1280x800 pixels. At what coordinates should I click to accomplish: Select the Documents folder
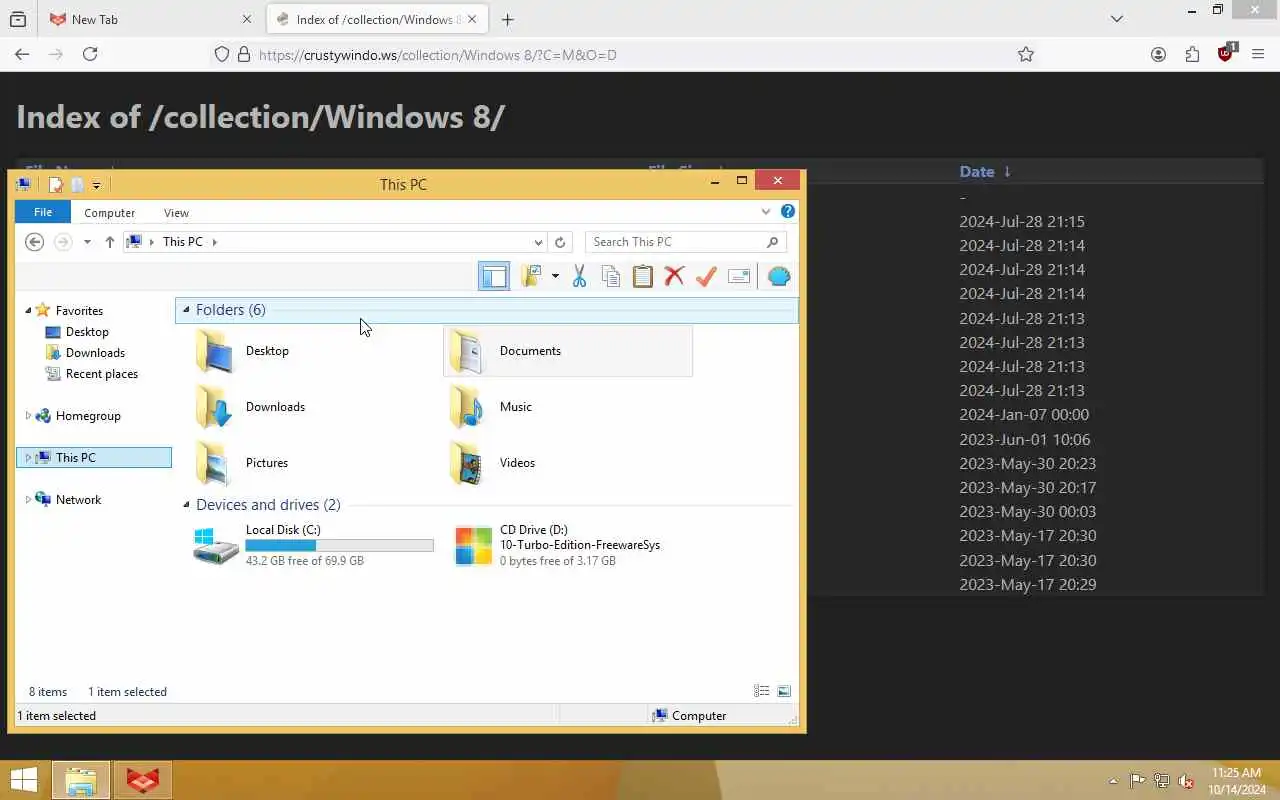coord(567,351)
